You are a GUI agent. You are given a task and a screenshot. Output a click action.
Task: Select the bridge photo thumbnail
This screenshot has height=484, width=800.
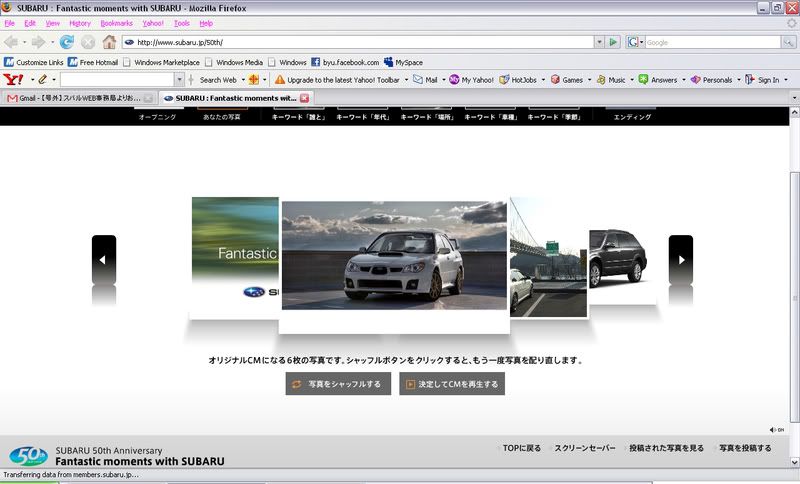(548, 257)
